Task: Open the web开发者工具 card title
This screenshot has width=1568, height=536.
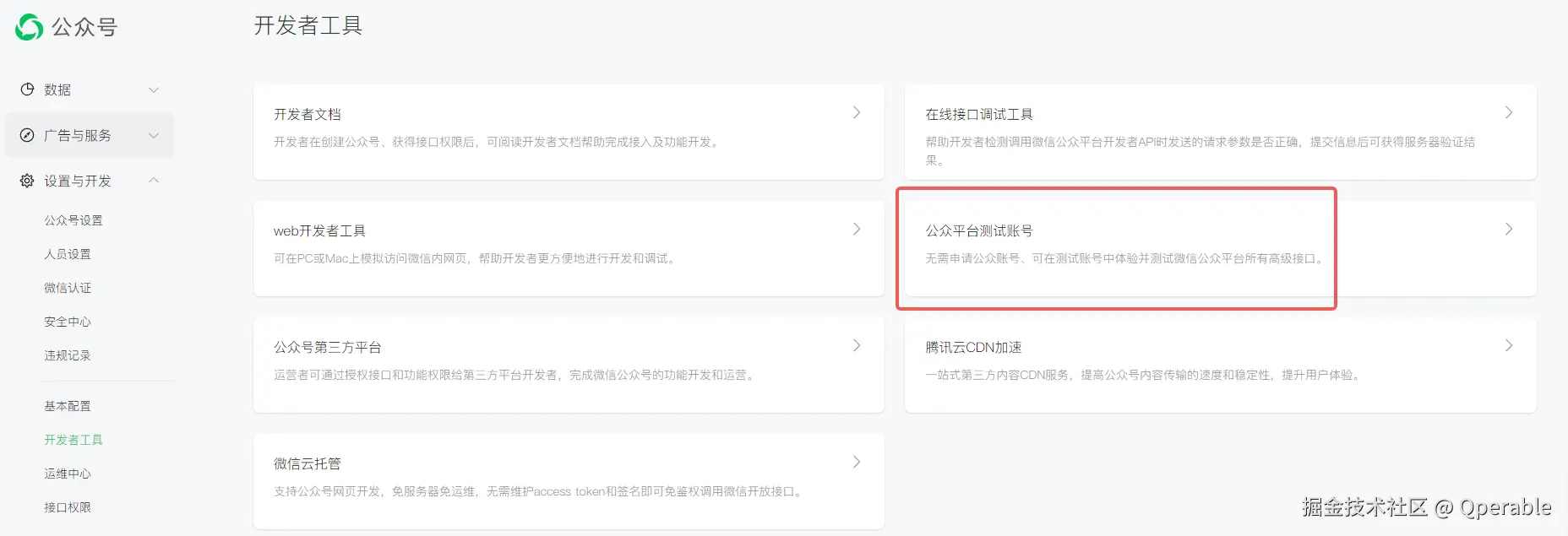Action: click(x=319, y=230)
